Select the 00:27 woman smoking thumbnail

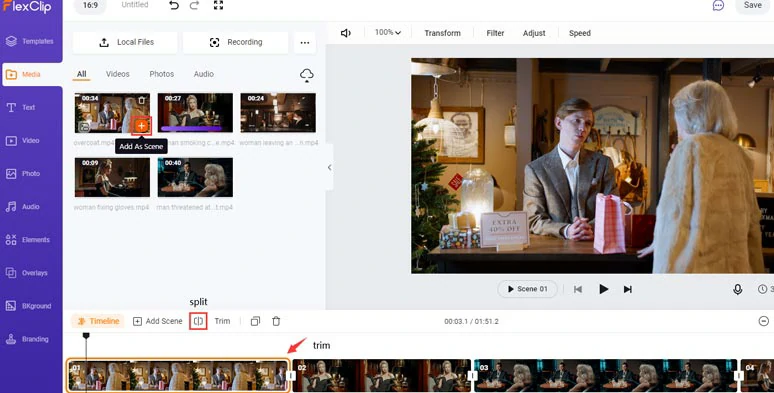point(195,113)
